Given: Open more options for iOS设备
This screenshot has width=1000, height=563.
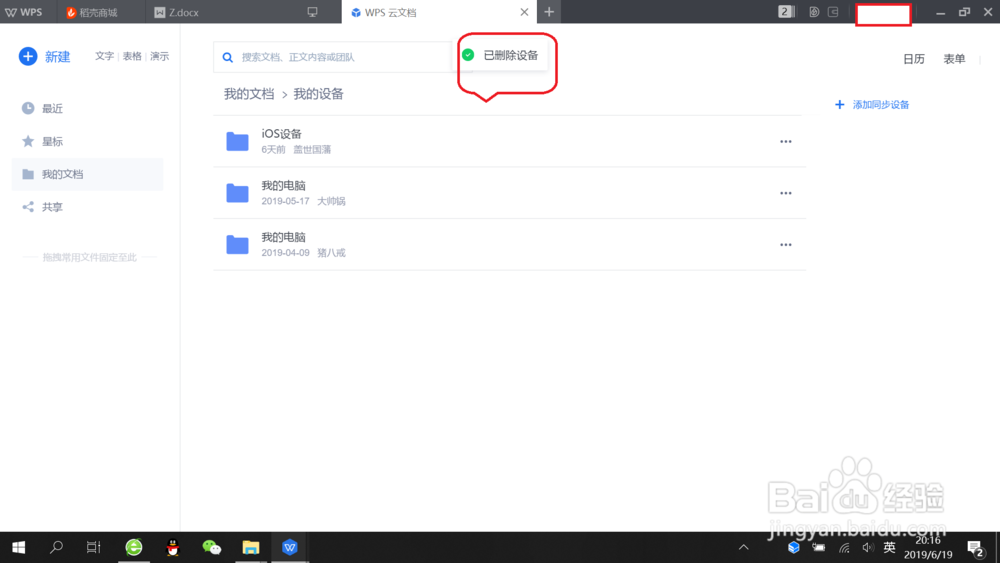Looking at the screenshot, I should 786,142.
